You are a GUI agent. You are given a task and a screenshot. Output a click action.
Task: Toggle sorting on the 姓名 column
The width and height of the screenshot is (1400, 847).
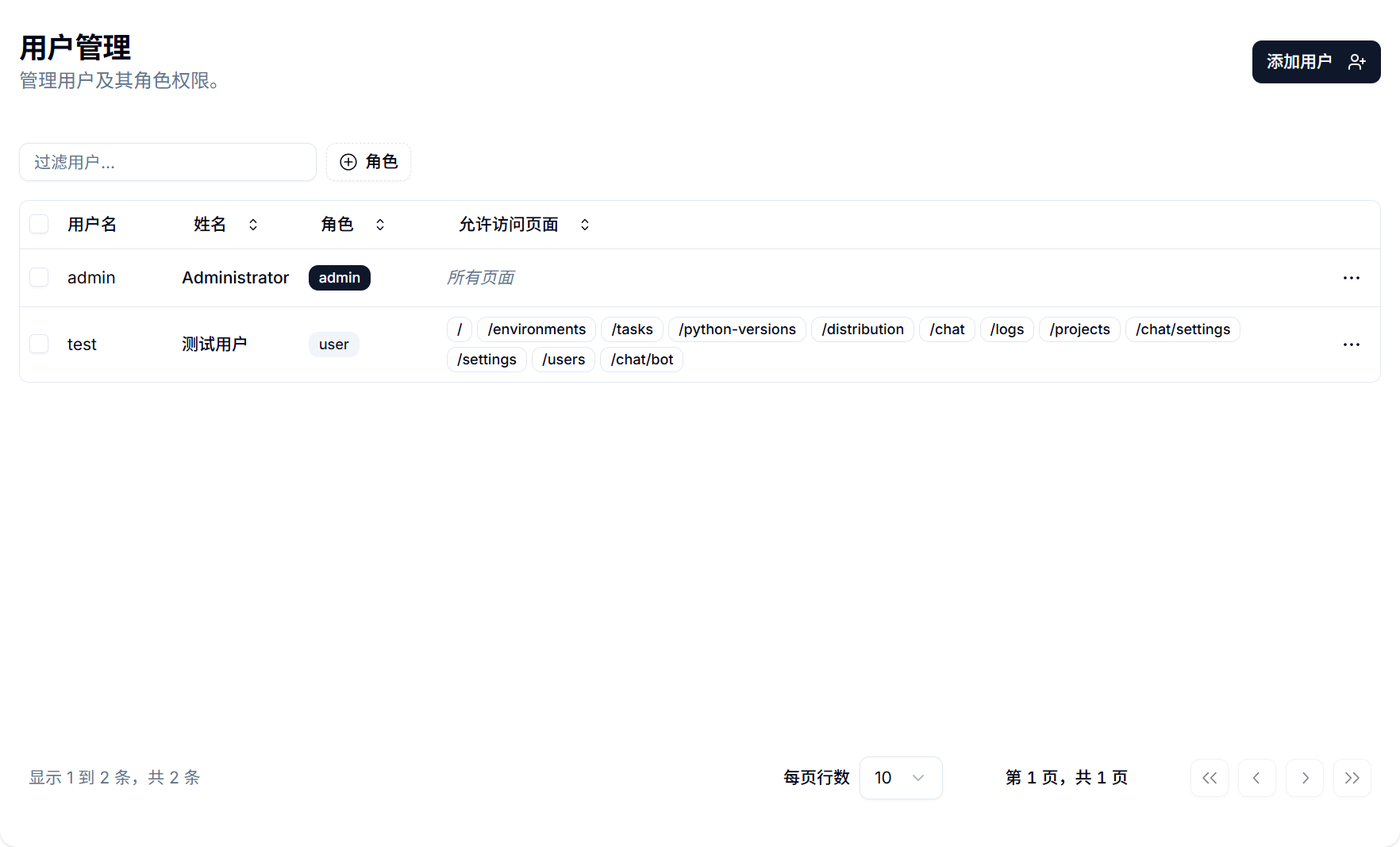253,224
